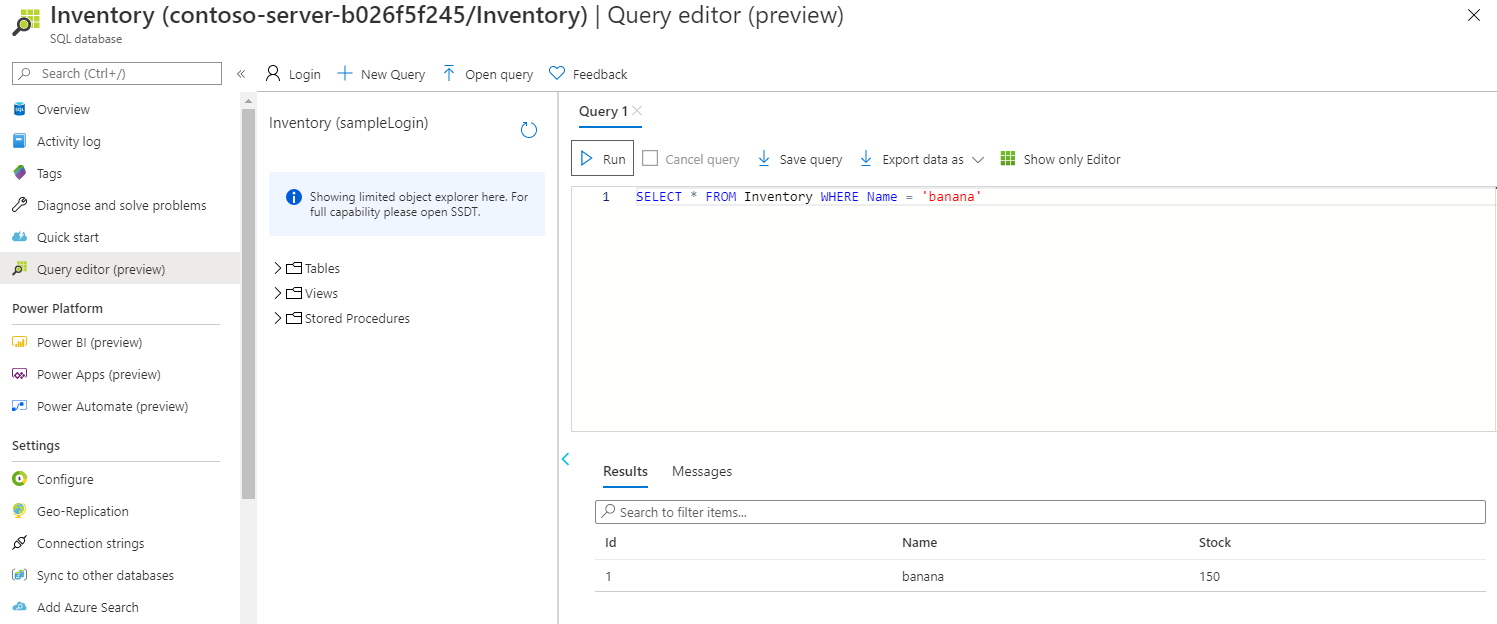Click the Search to filter items field
The image size is (1497, 624).
1040,511
